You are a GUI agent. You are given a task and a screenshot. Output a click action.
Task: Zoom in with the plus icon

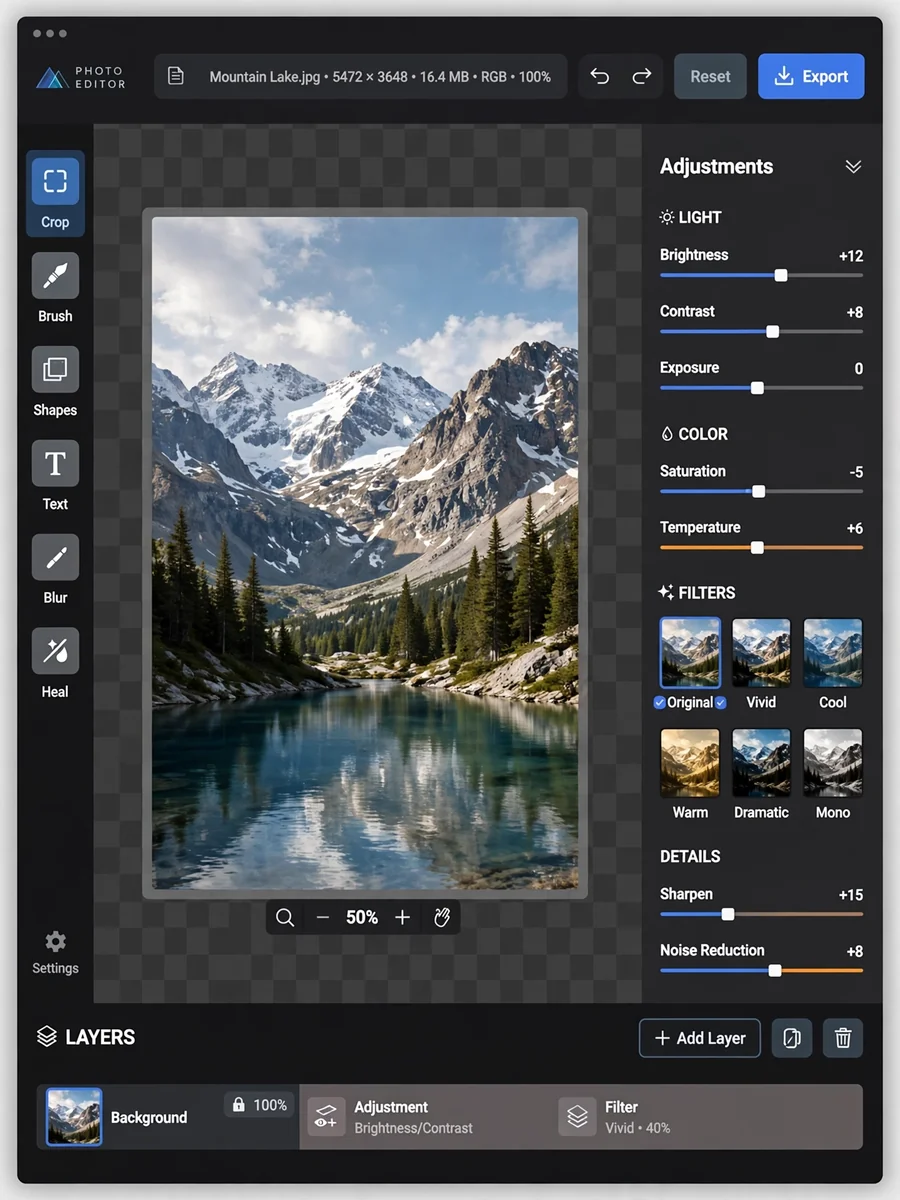click(402, 917)
